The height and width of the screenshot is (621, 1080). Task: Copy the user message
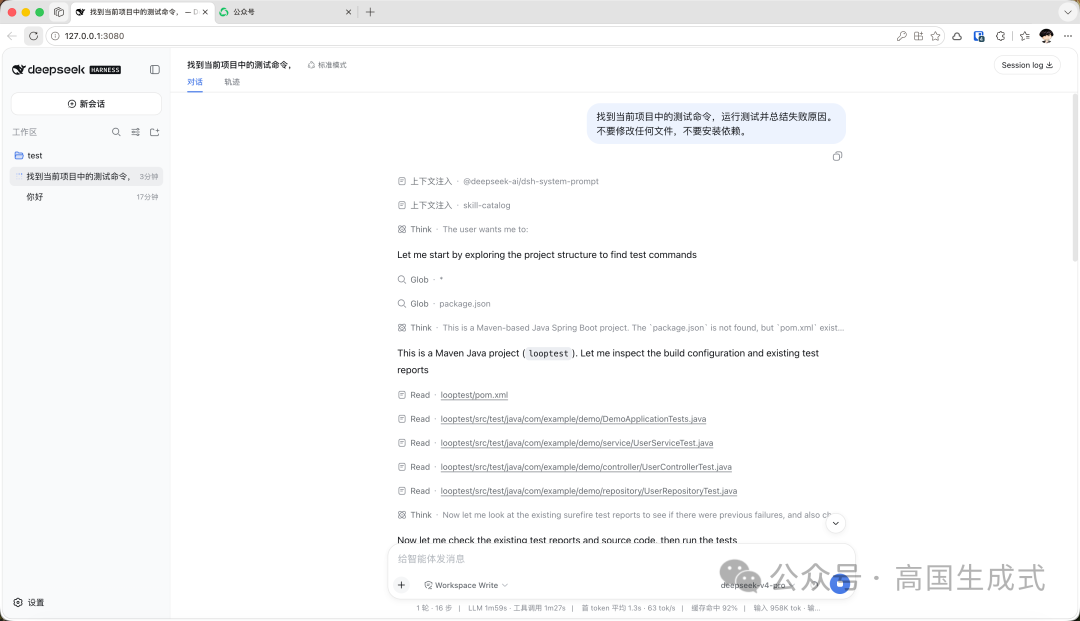pyautogui.click(x=837, y=156)
